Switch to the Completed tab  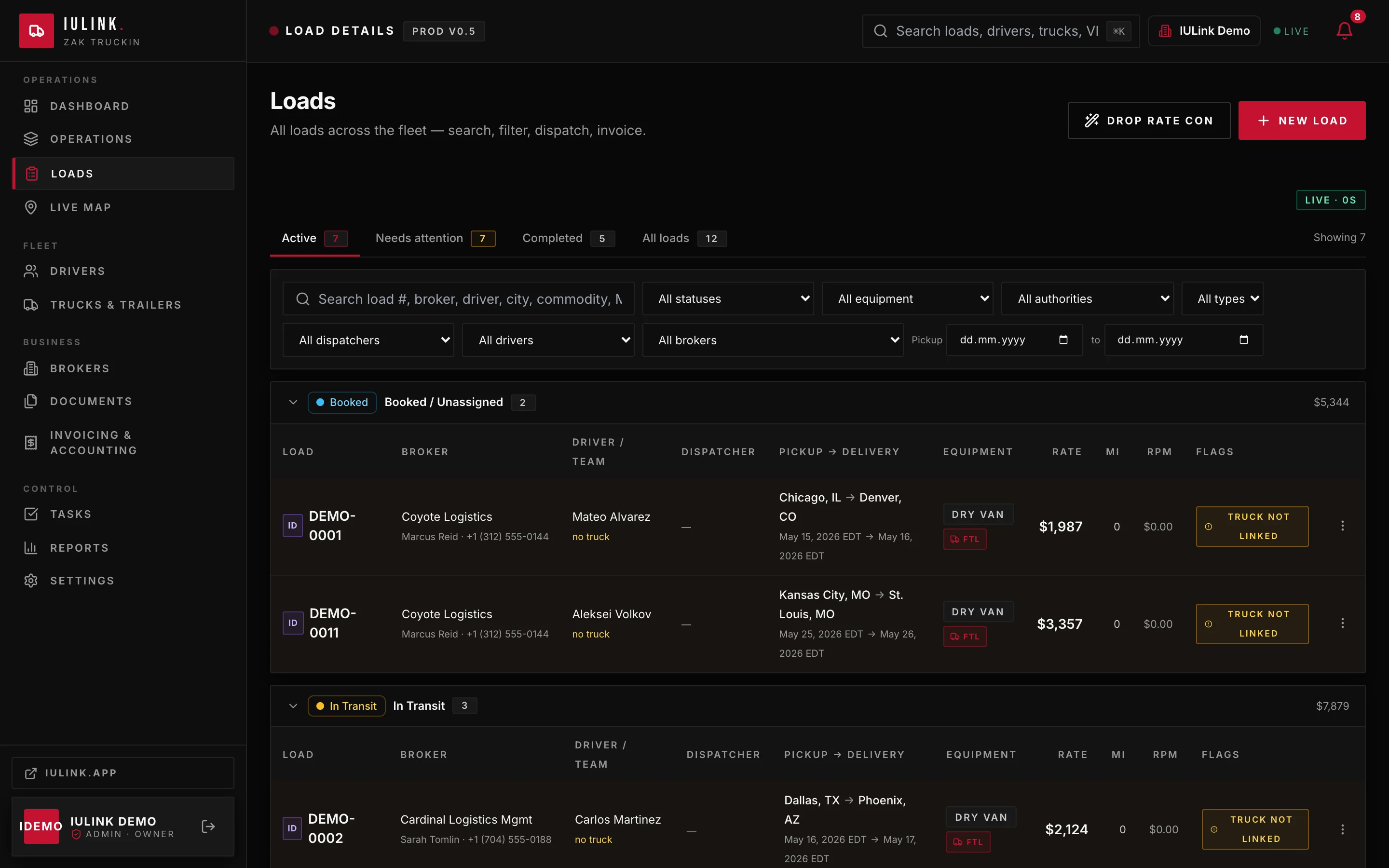[568, 238]
